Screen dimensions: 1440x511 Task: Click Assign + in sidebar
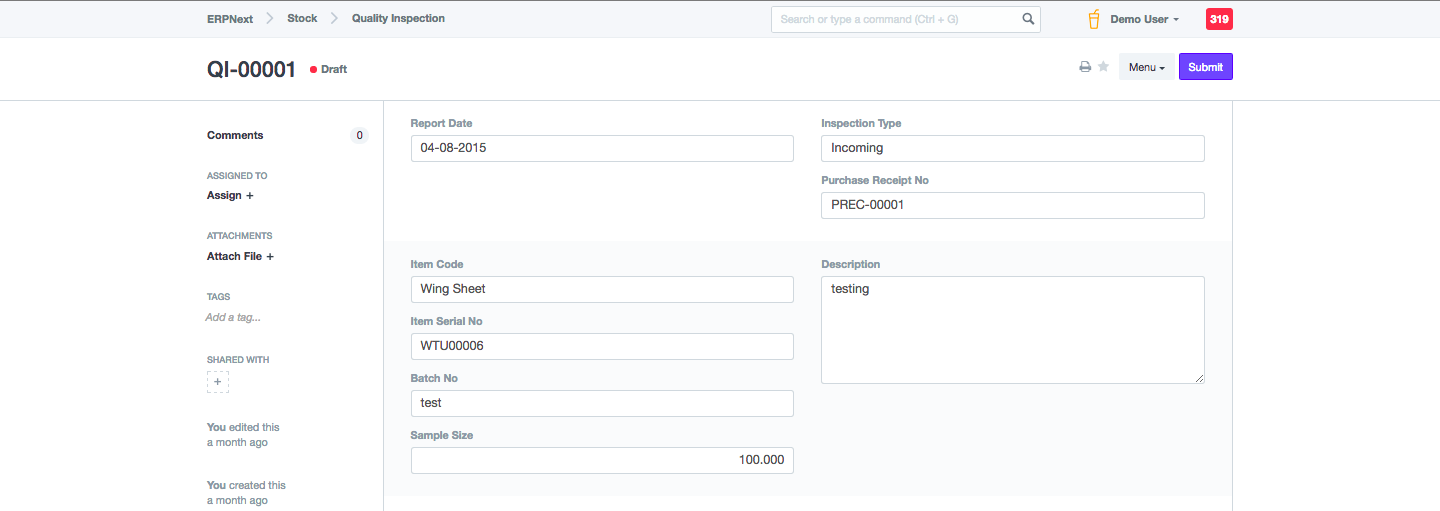230,196
